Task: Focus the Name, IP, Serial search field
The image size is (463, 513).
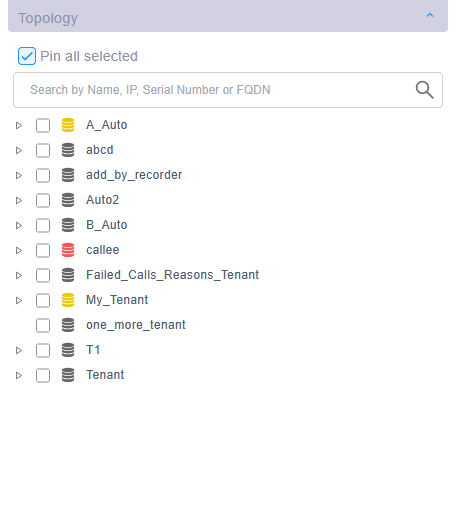Action: pos(220,90)
